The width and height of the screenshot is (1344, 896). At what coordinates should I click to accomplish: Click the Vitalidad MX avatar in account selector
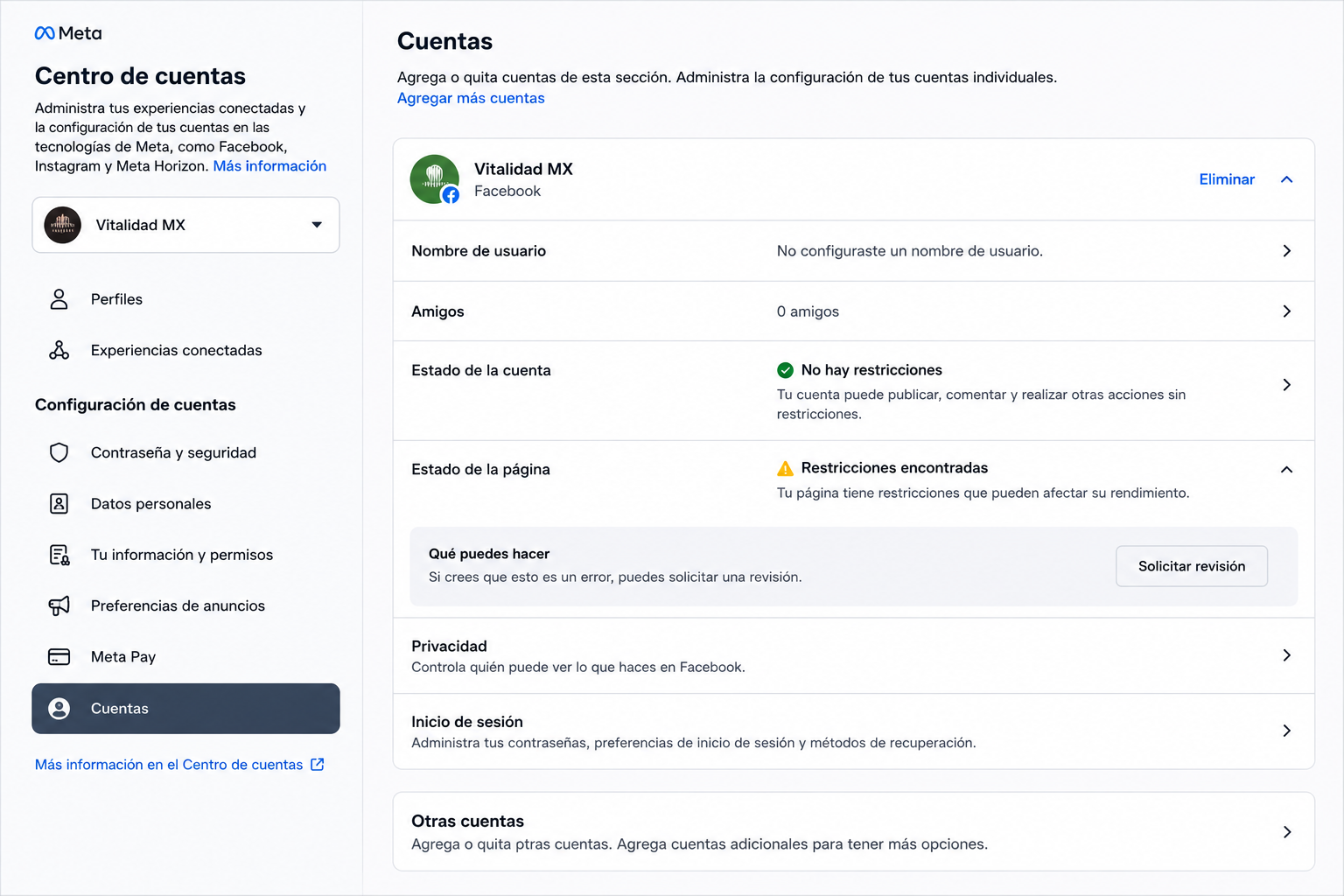(x=63, y=225)
